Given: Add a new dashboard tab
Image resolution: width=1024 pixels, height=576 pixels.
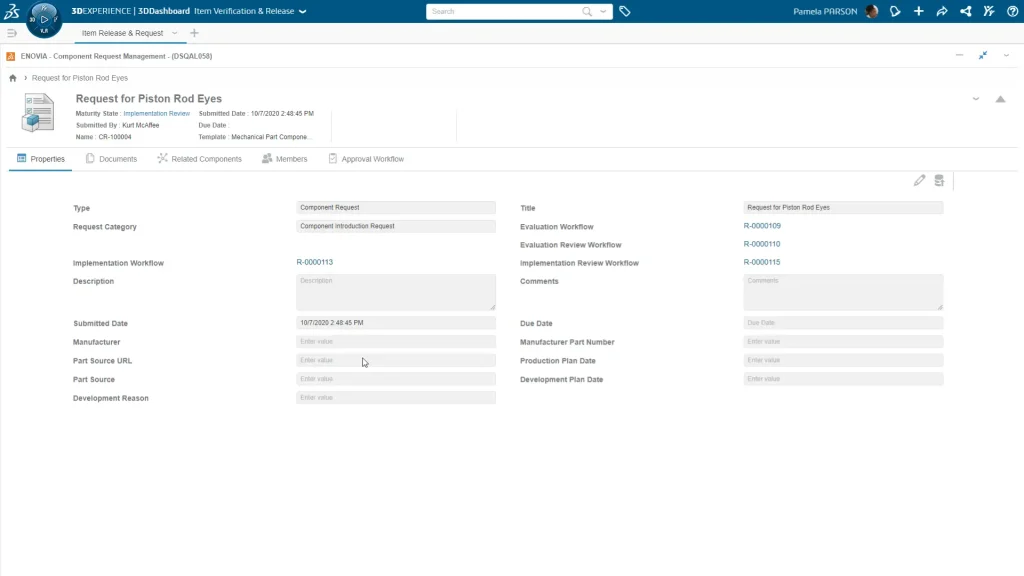Looking at the screenshot, I should point(194,33).
